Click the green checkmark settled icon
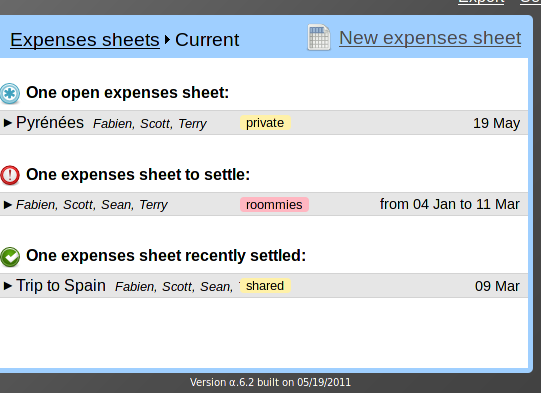 coord(10,257)
